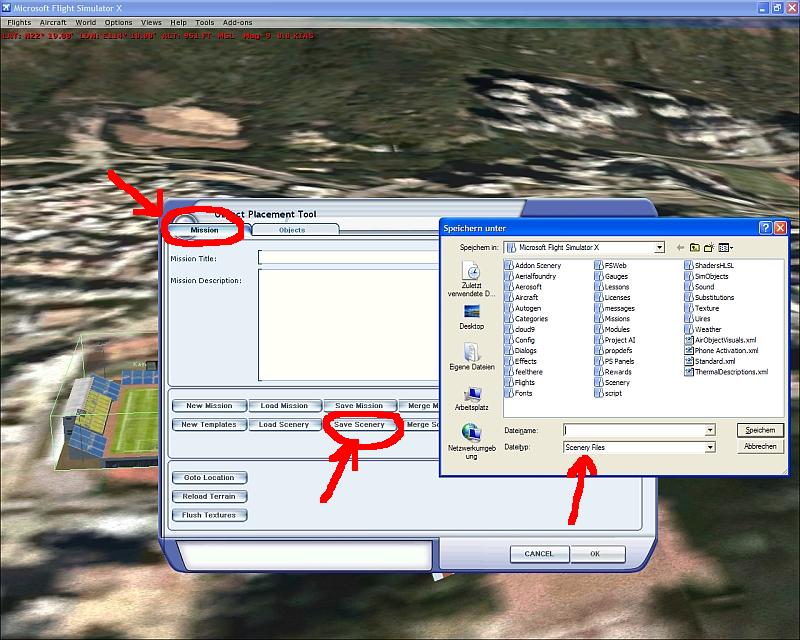Select the SimObjects folder
Screen dimensions: 800x640
707,276
